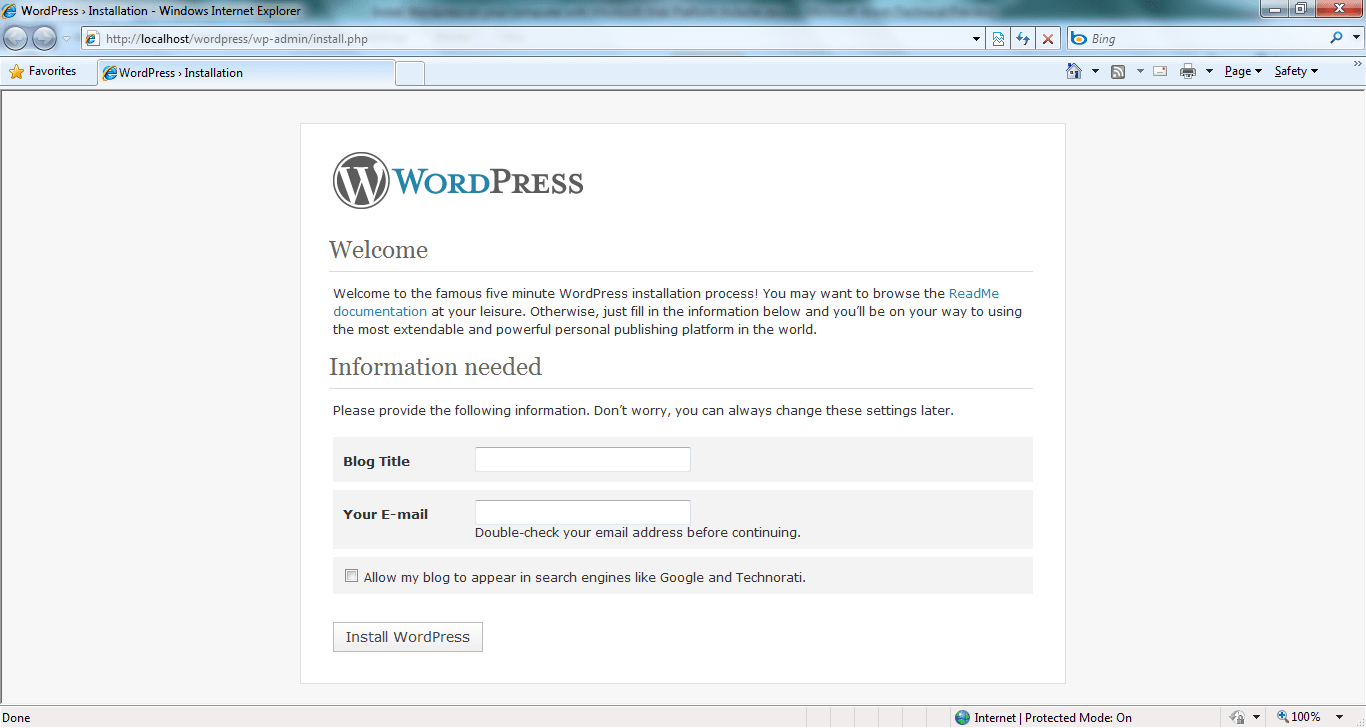
Task: Click the browser Back arrow button
Action: 16,39
